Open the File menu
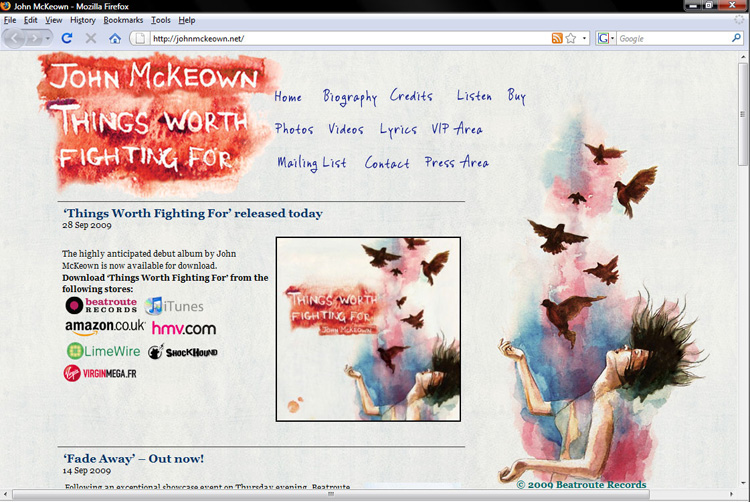The width and height of the screenshot is (750, 502). [10, 20]
